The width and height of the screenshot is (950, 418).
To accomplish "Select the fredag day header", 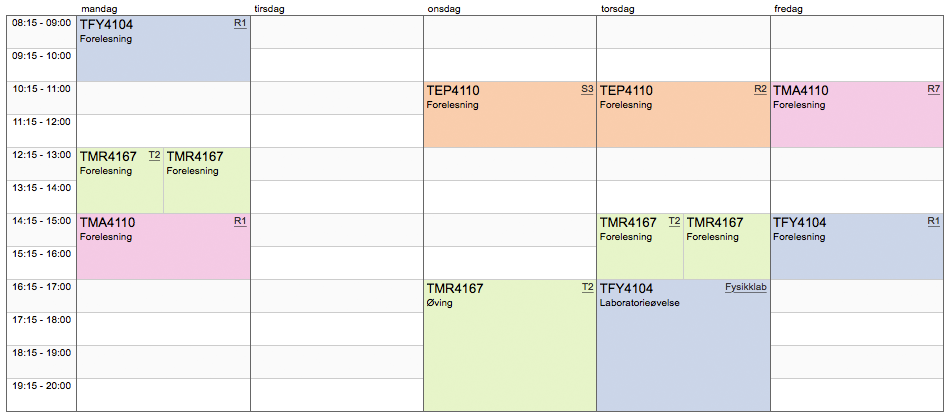I will tap(788, 9).
